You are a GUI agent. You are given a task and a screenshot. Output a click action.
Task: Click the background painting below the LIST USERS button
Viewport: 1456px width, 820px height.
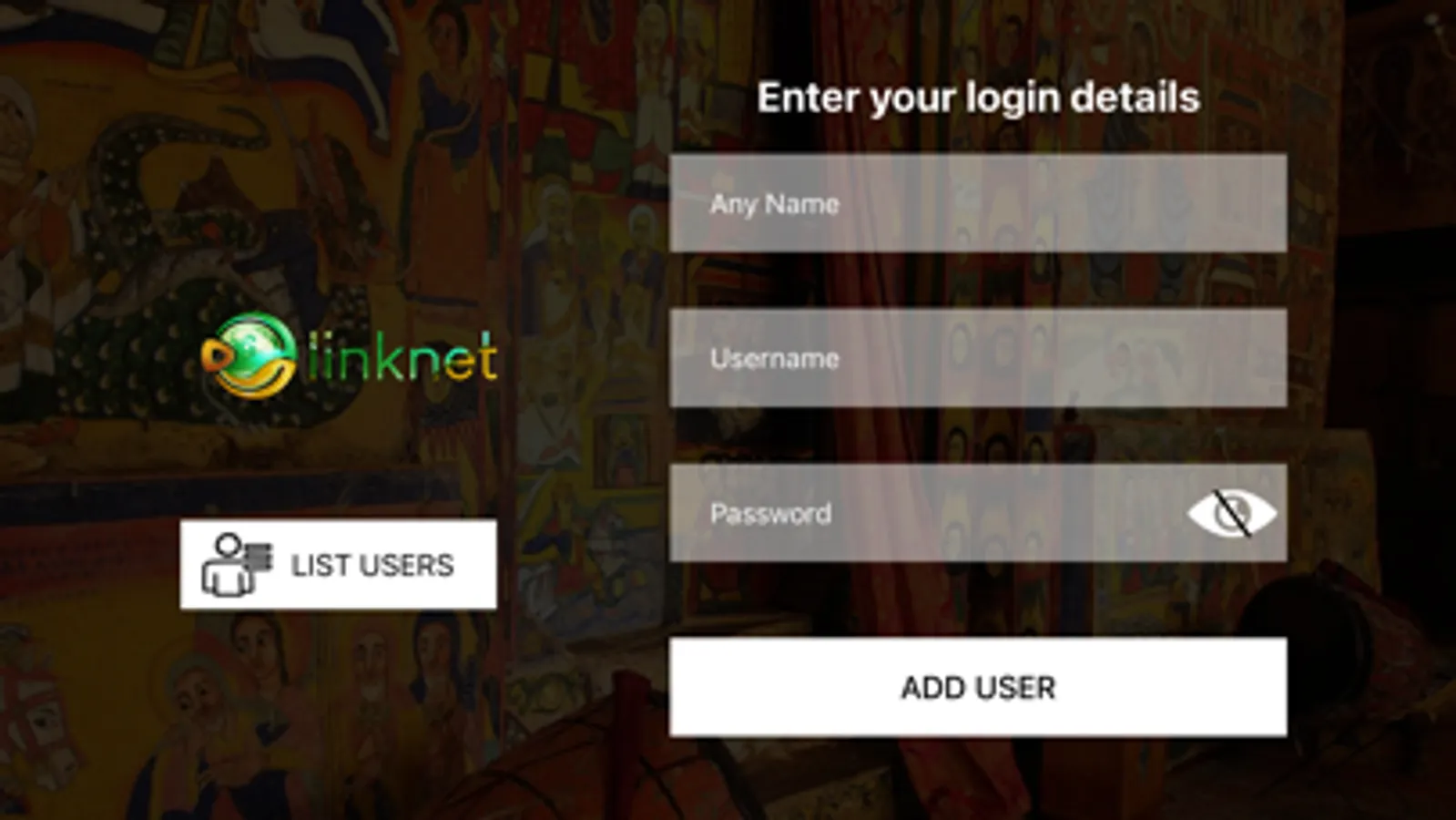tap(339, 711)
